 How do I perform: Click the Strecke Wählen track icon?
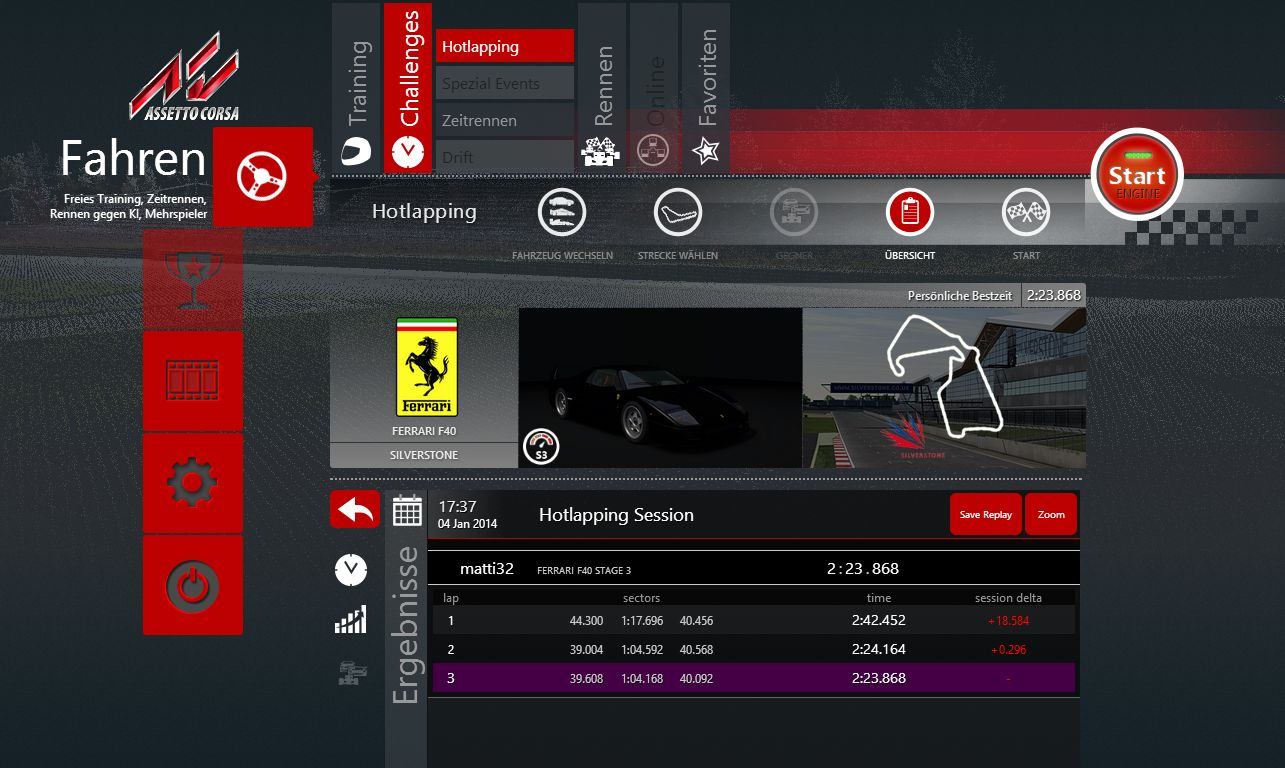coord(678,212)
